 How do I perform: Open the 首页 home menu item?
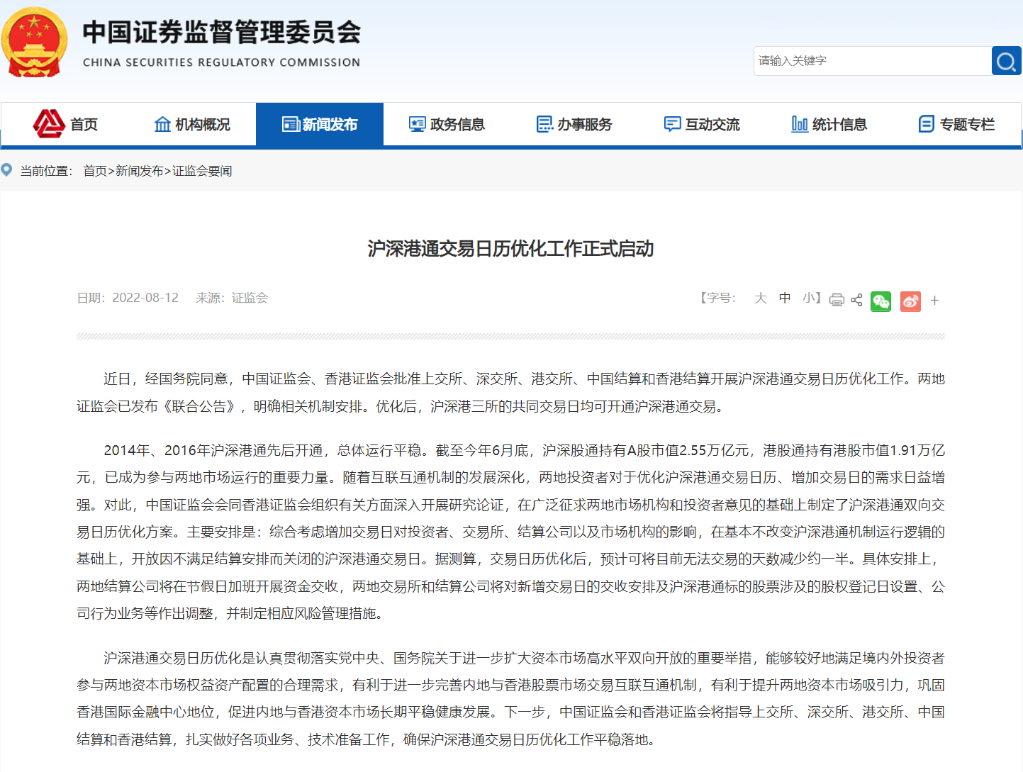tap(67, 125)
